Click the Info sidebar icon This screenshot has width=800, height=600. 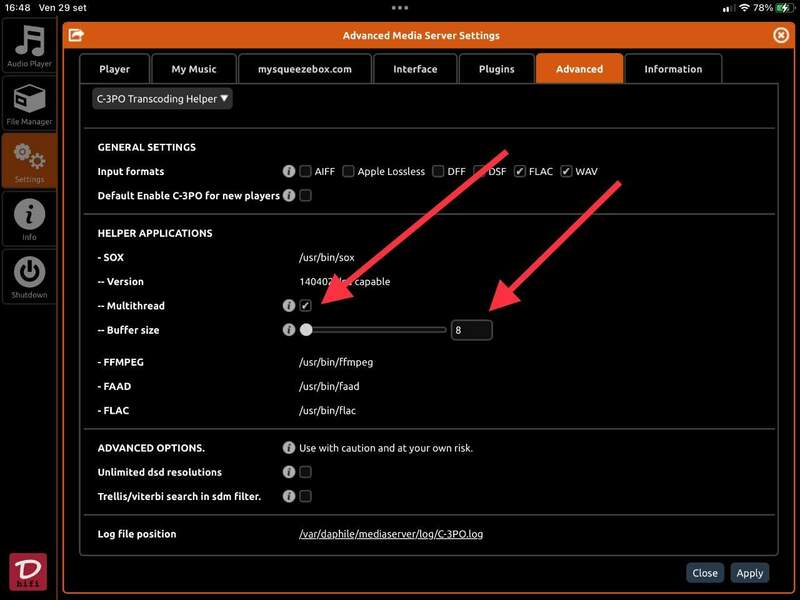pyautogui.click(x=29, y=218)
